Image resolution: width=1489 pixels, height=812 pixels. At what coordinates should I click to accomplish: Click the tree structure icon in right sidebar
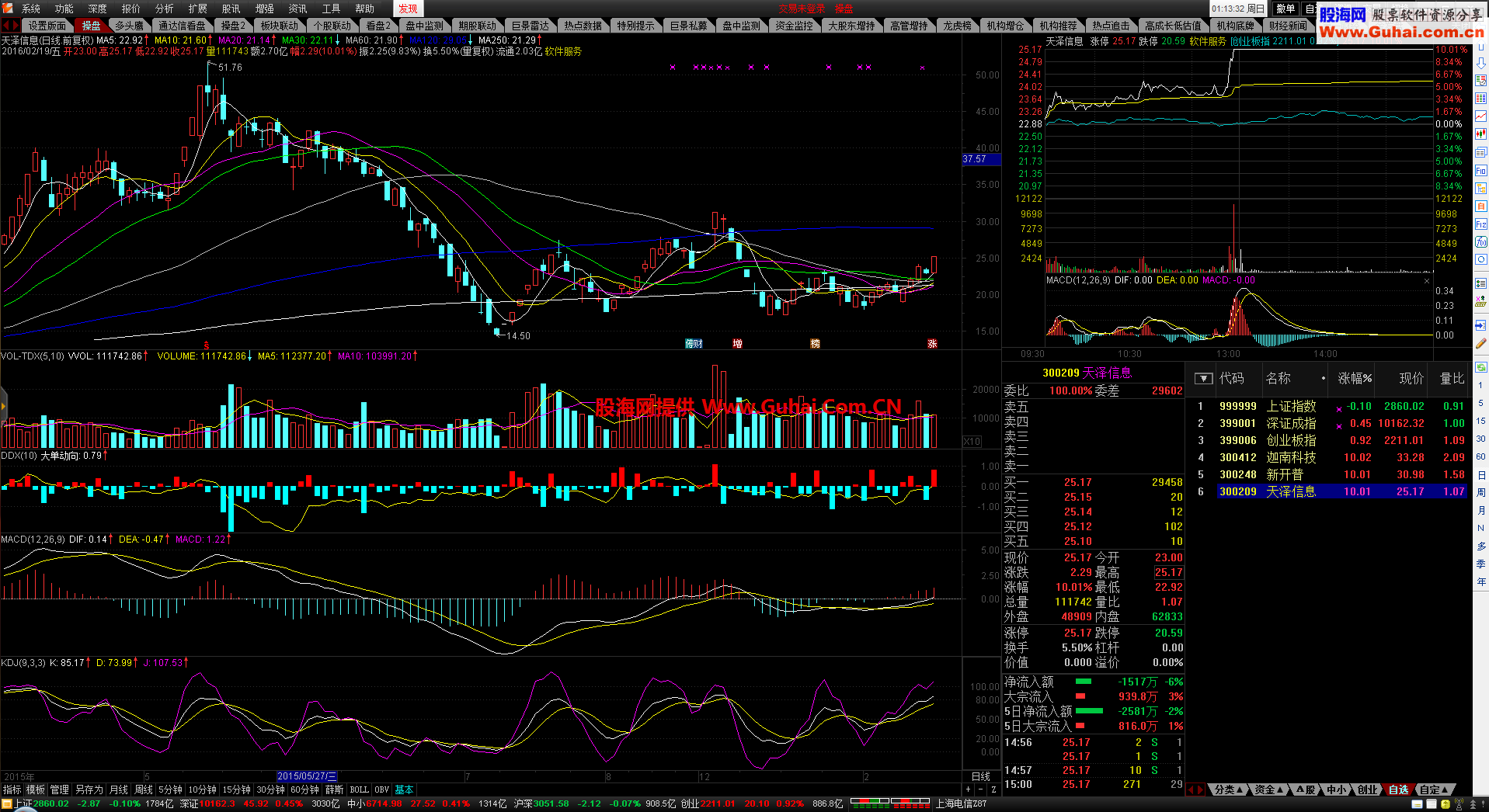coord(1480,189)
